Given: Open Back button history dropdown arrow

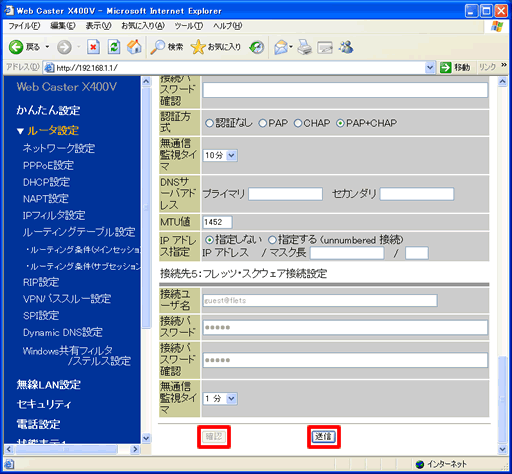Looking at the screenshot, I should tap(47, 47).
